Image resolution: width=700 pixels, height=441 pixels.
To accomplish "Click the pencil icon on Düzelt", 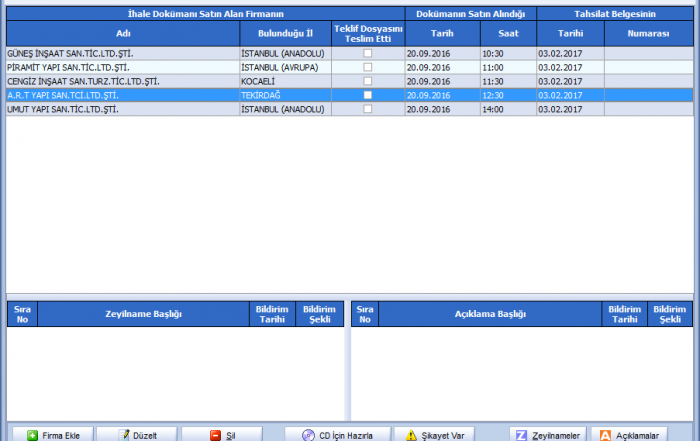I will click(x=125, y=435).
